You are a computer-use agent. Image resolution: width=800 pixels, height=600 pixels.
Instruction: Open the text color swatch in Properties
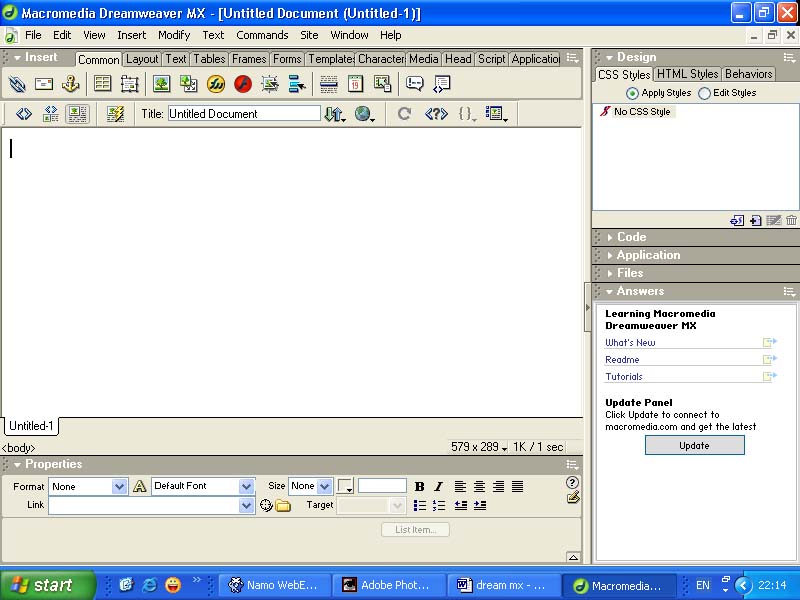point(345,487)
